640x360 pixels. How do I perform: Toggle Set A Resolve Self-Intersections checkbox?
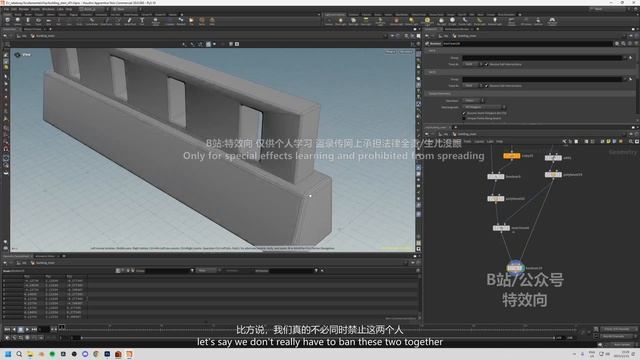tap(487, 64)
